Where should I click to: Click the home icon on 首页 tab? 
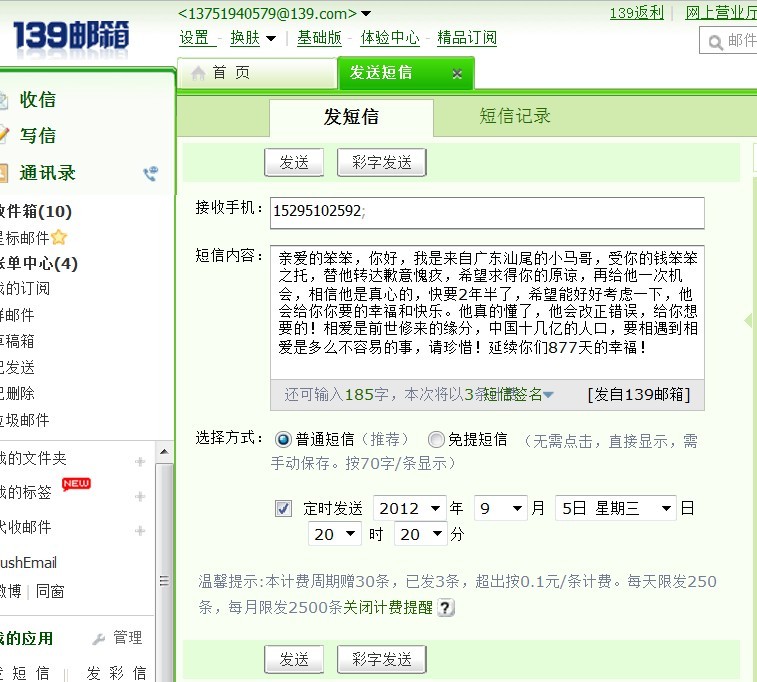198,73
